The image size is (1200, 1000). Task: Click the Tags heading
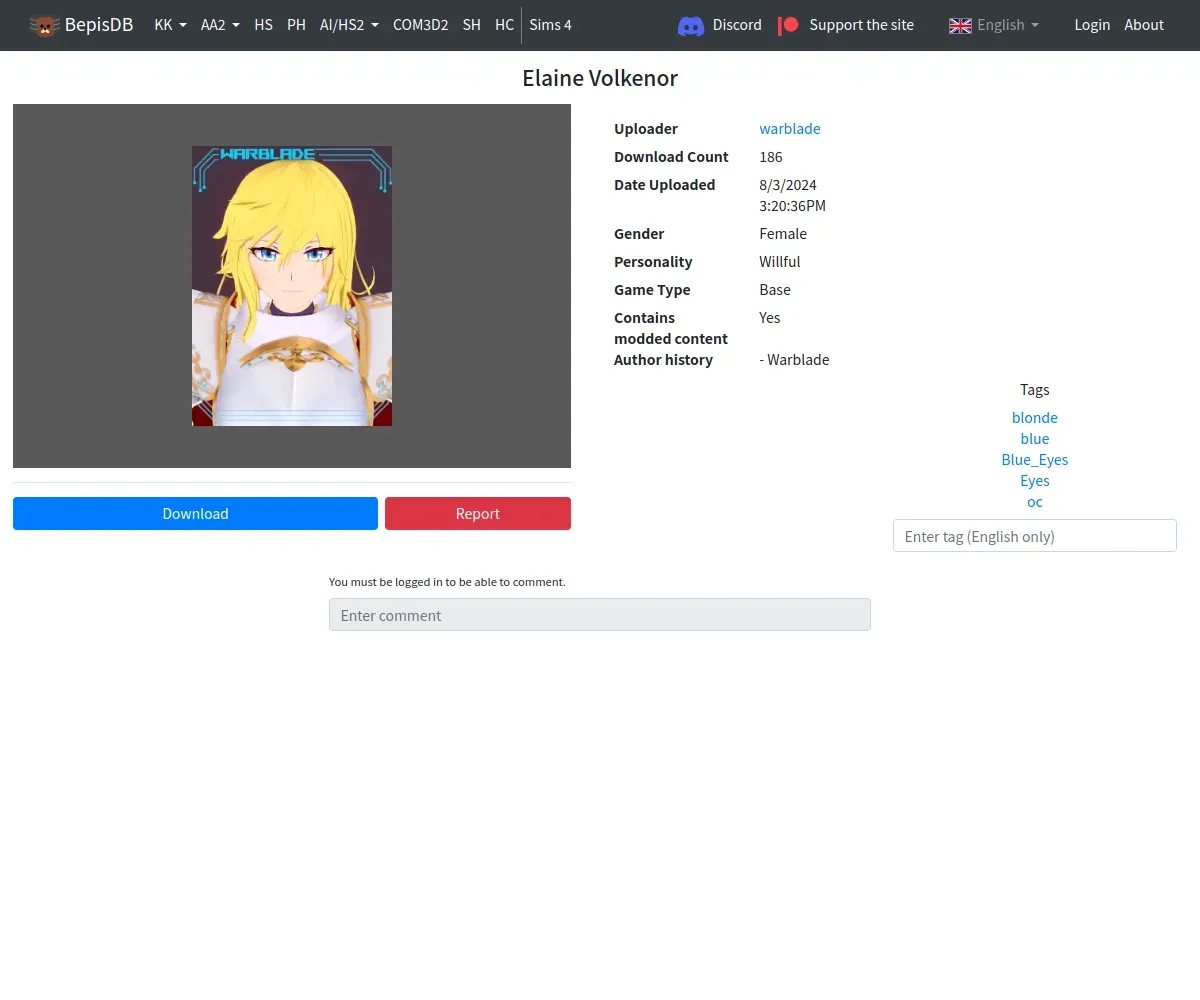[1035, 390]
